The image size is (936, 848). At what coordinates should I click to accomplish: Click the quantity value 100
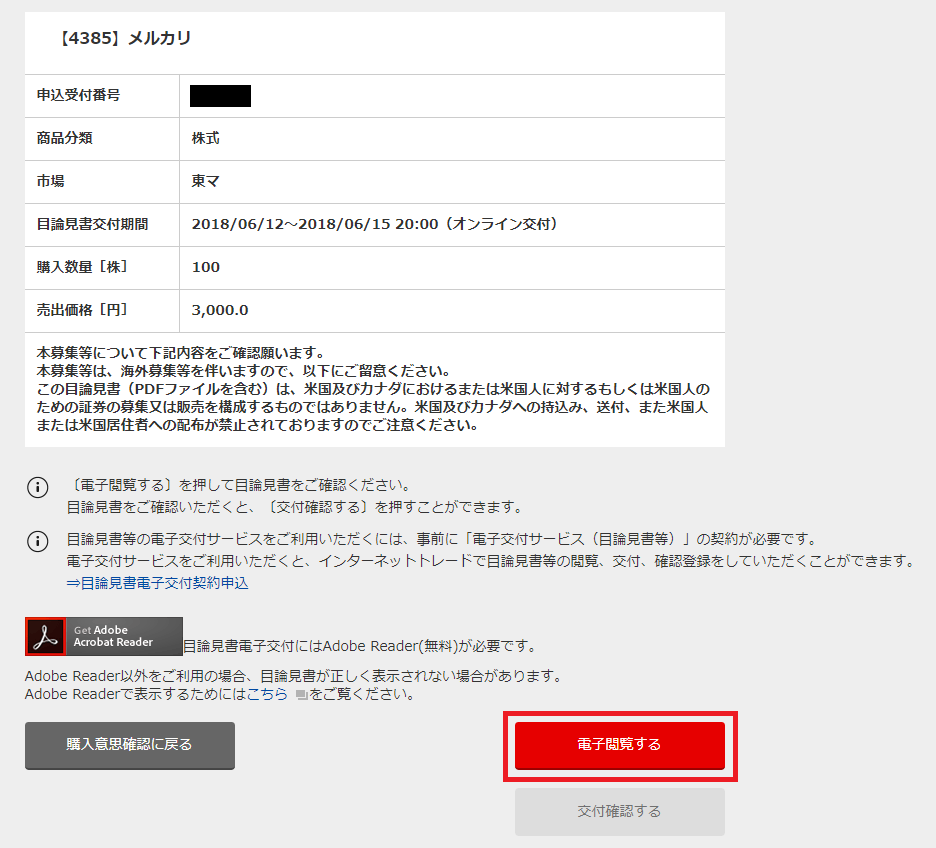(x=206, y=267)
